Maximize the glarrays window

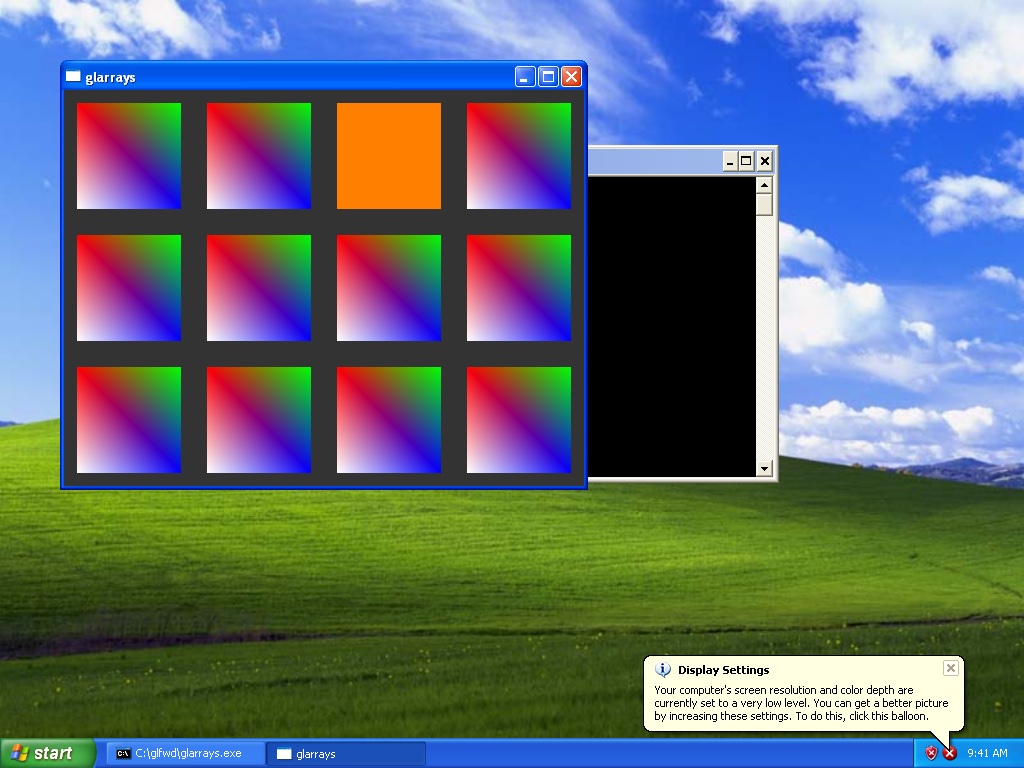click(548, 77)
